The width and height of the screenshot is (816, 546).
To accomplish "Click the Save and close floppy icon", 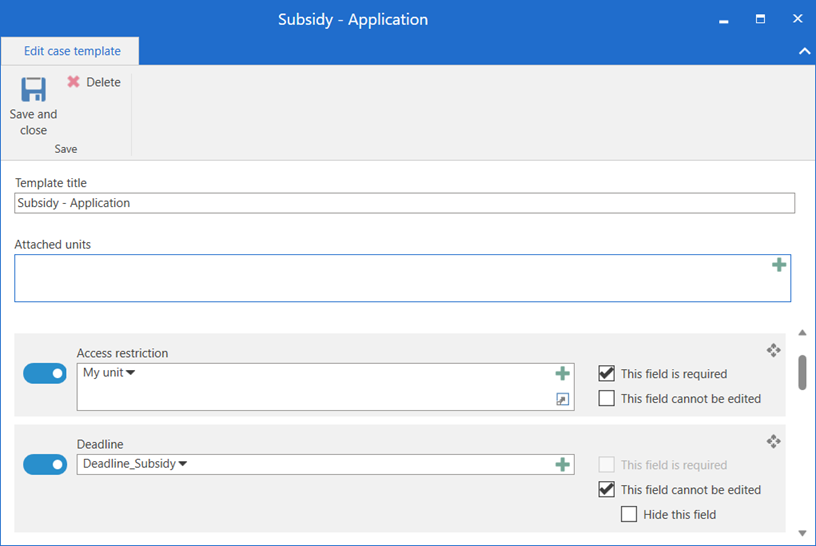I will (x=33, y=89).
